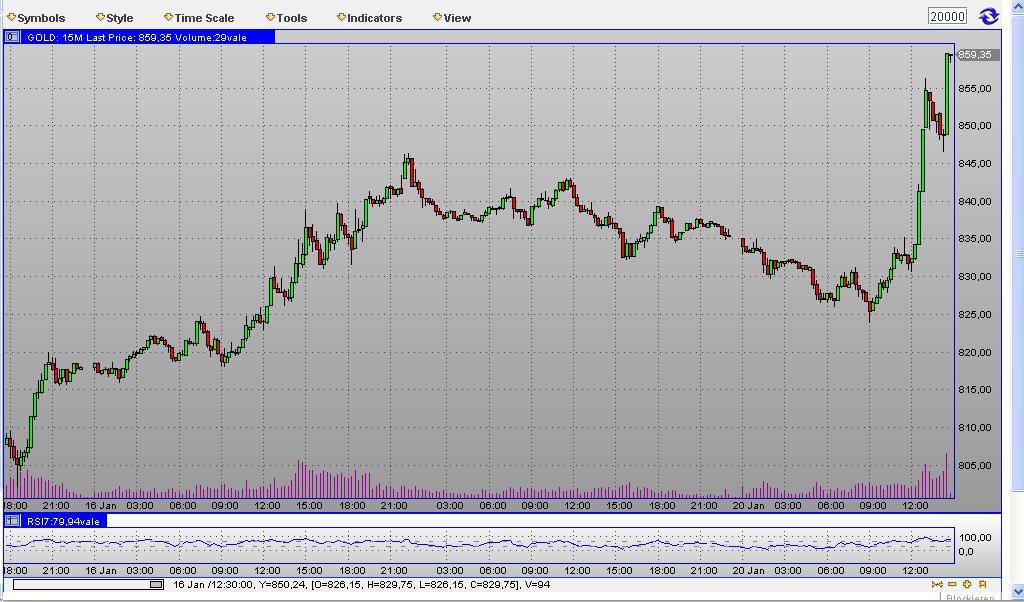Select the crosshair zoom icon in the status bar
Image resolution: width=1024 pixels, height=602 pixels.
(x=966, y=583)
